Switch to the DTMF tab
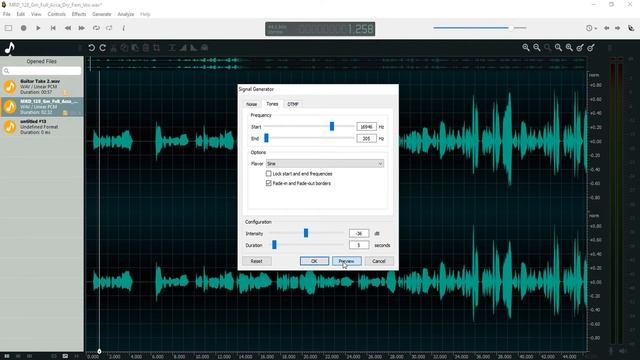 pos(293,104)
